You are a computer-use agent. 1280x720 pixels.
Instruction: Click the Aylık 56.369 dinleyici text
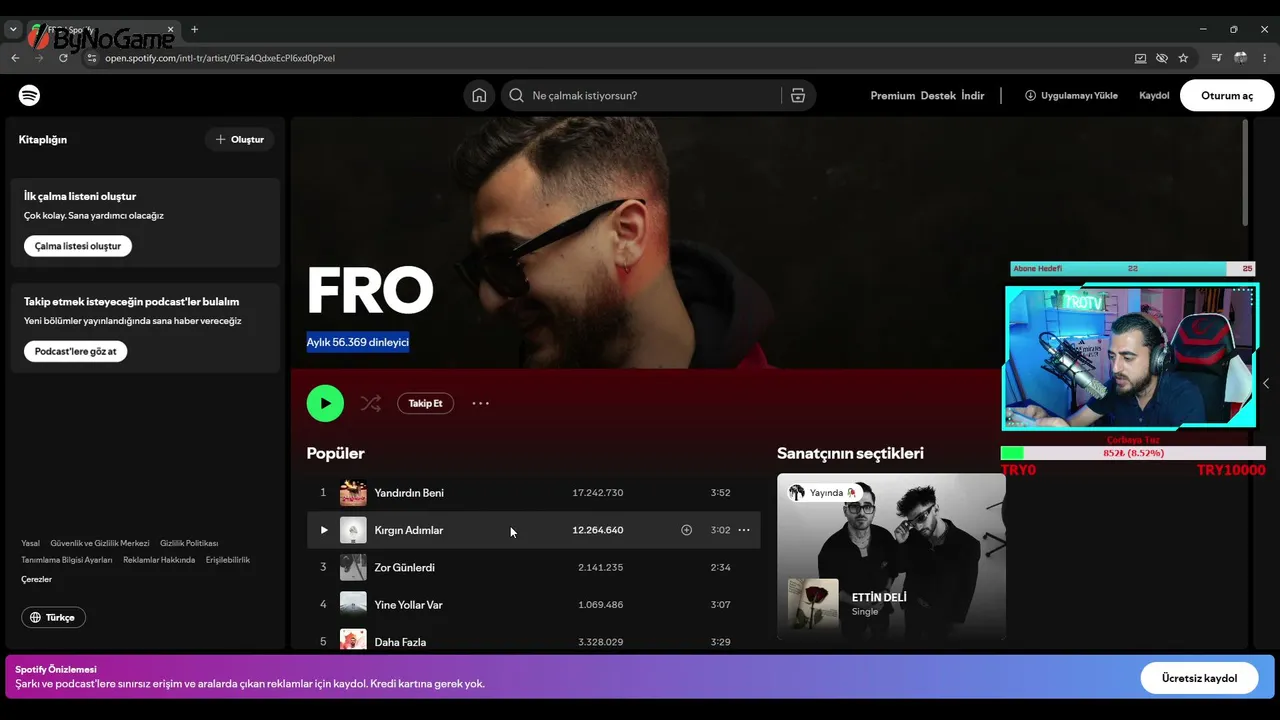[x=358, y=342]
